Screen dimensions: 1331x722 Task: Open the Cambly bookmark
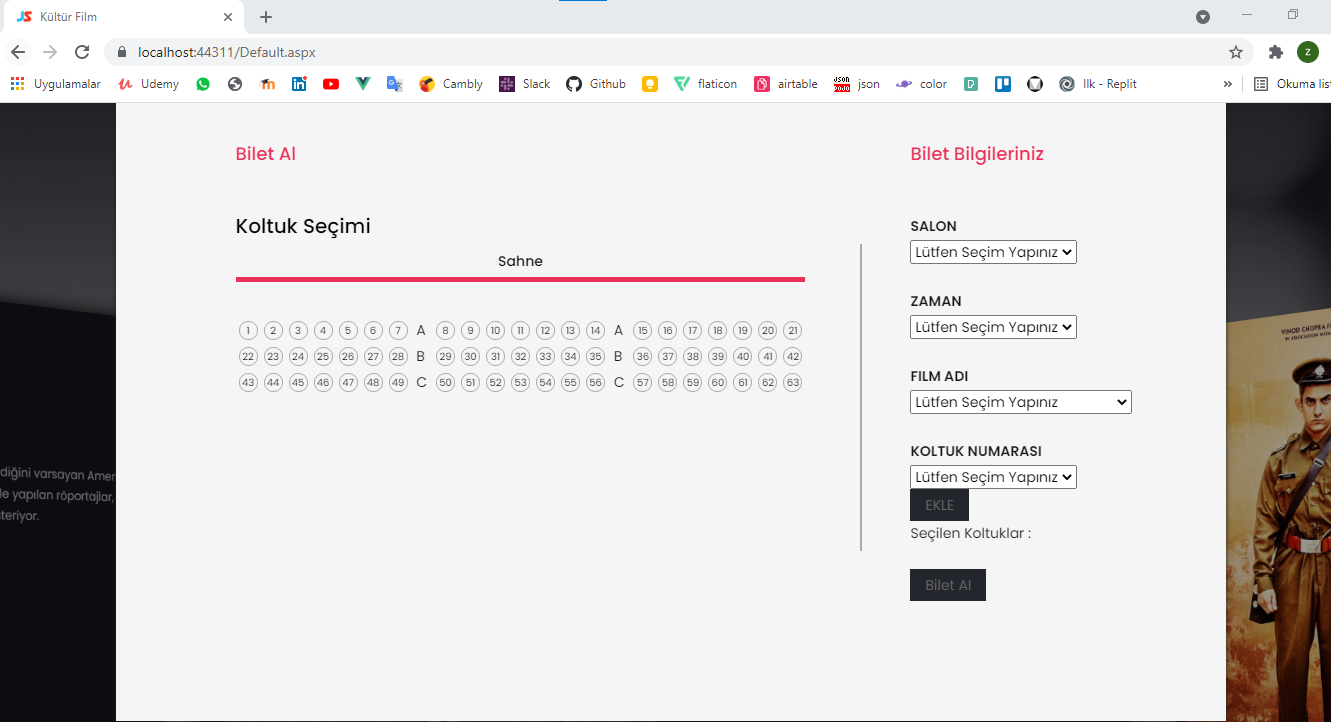point(451,84)
